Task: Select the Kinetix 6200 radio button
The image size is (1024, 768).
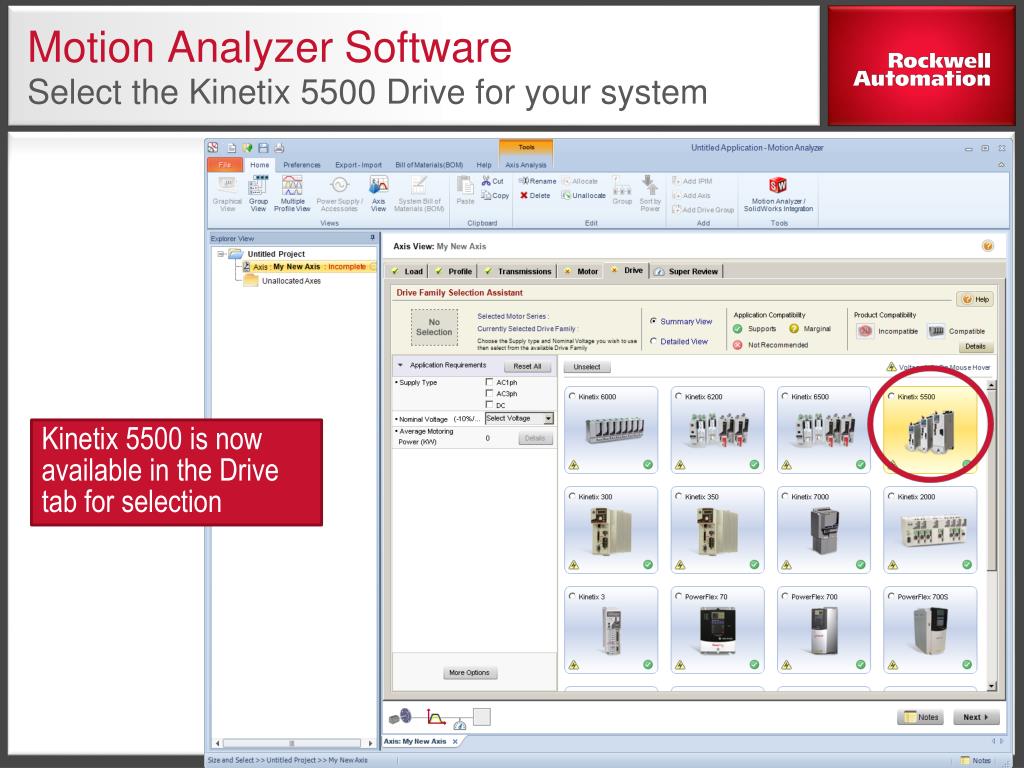Action: coord(679,396)
